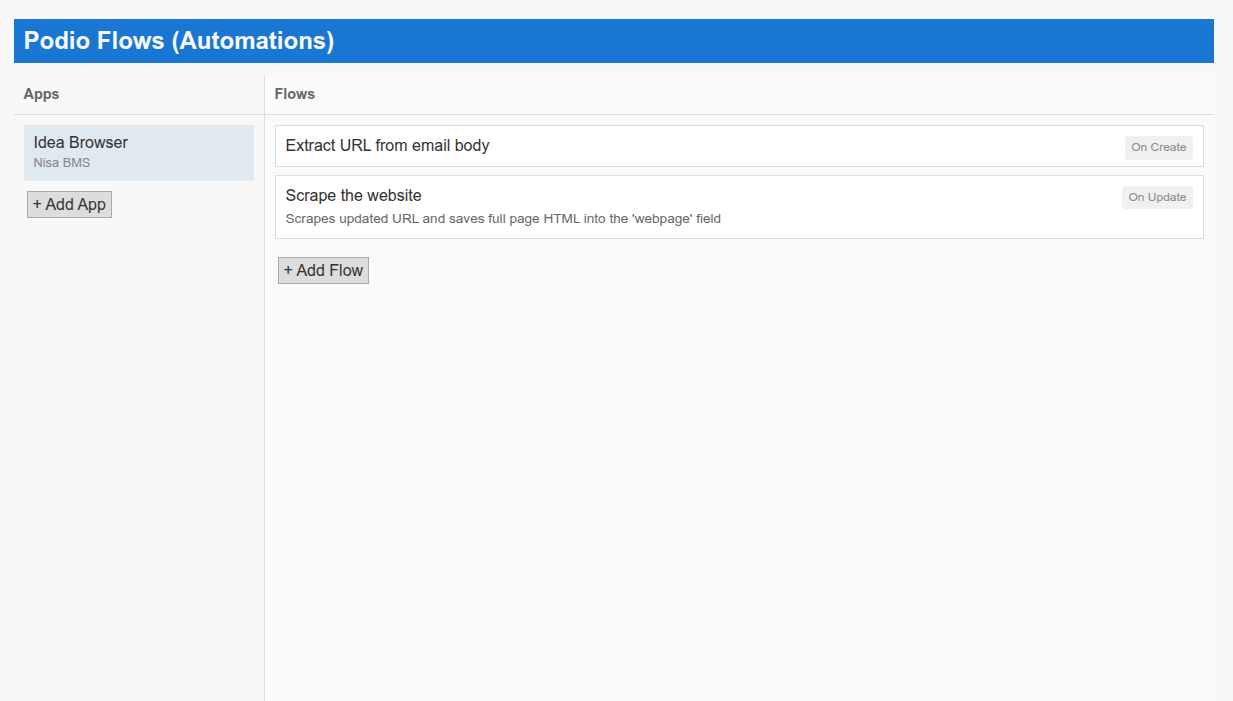Click the 'Podio Flows (Automations)' header title

coord(178,41)
